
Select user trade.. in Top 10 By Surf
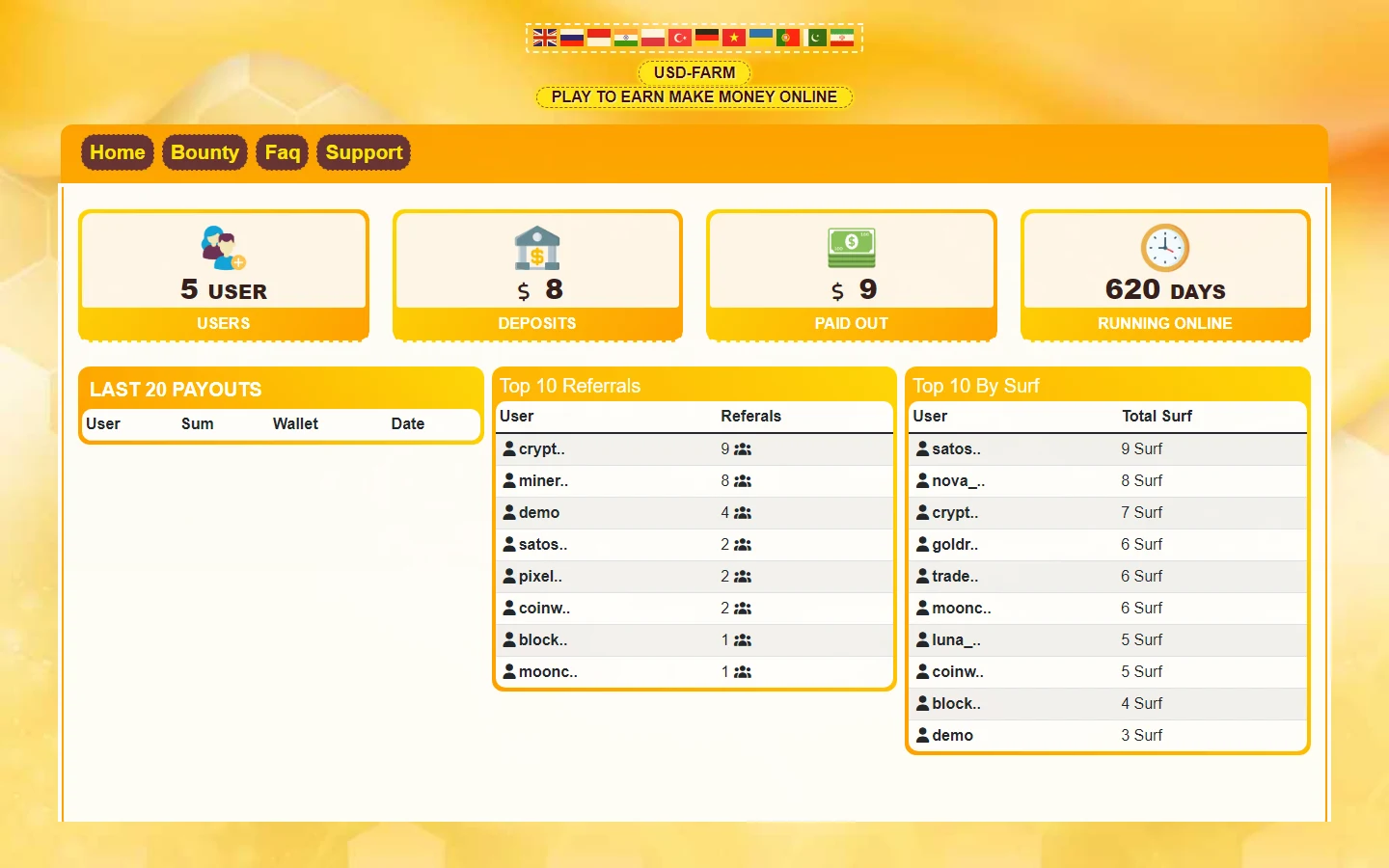[955, 576]
